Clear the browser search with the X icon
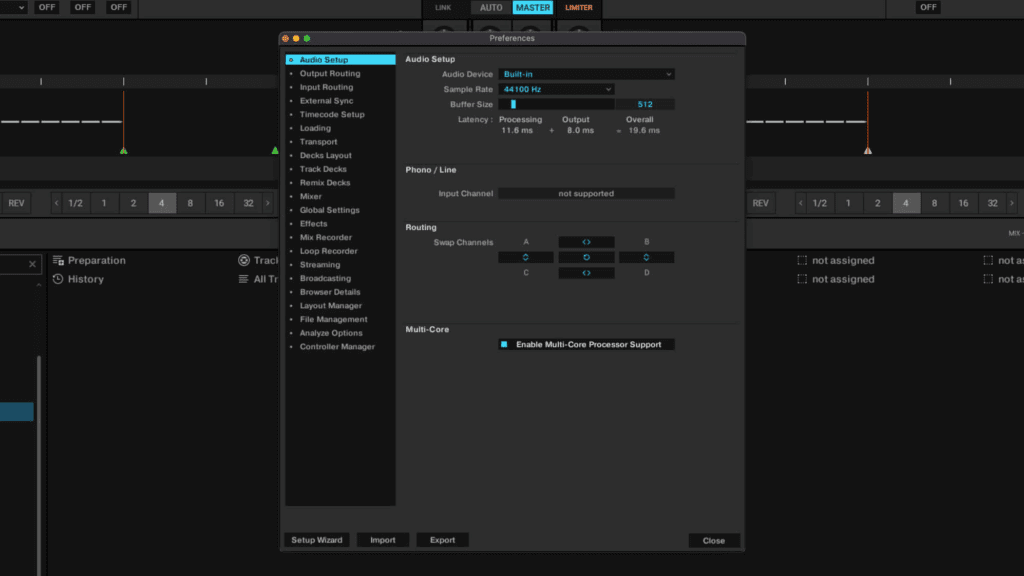 pos(32,264)
